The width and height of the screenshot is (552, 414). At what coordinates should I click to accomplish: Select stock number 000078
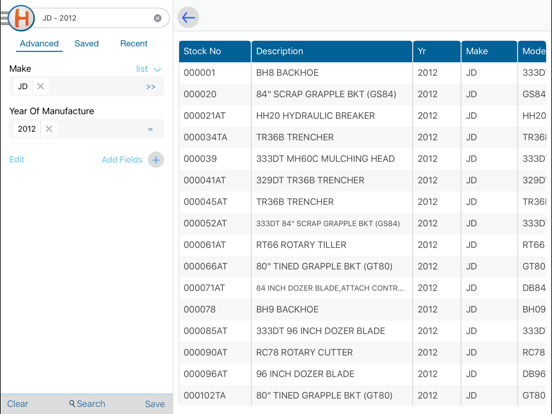(199, 309)
